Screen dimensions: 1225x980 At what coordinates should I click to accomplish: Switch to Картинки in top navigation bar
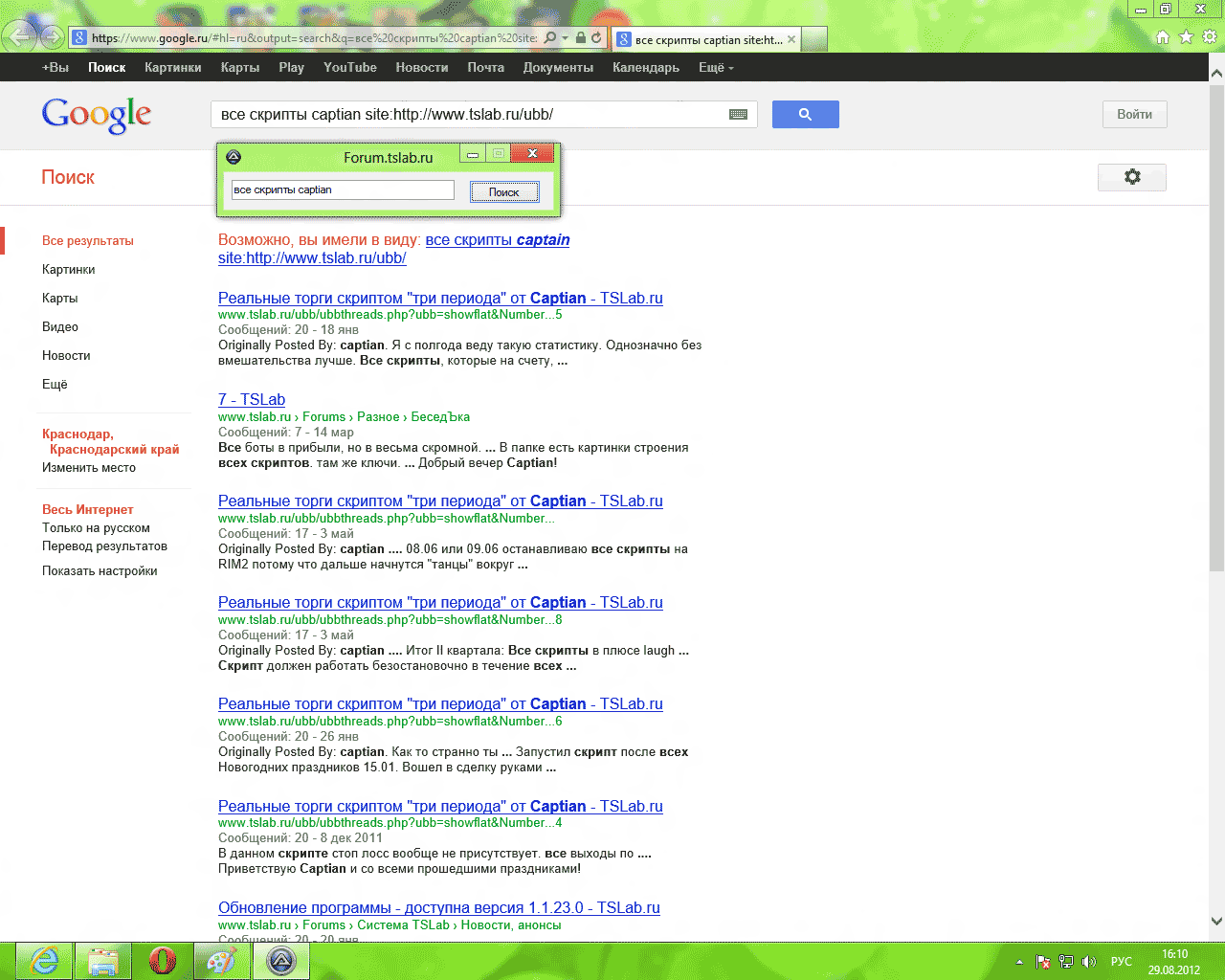pos(172,68)
